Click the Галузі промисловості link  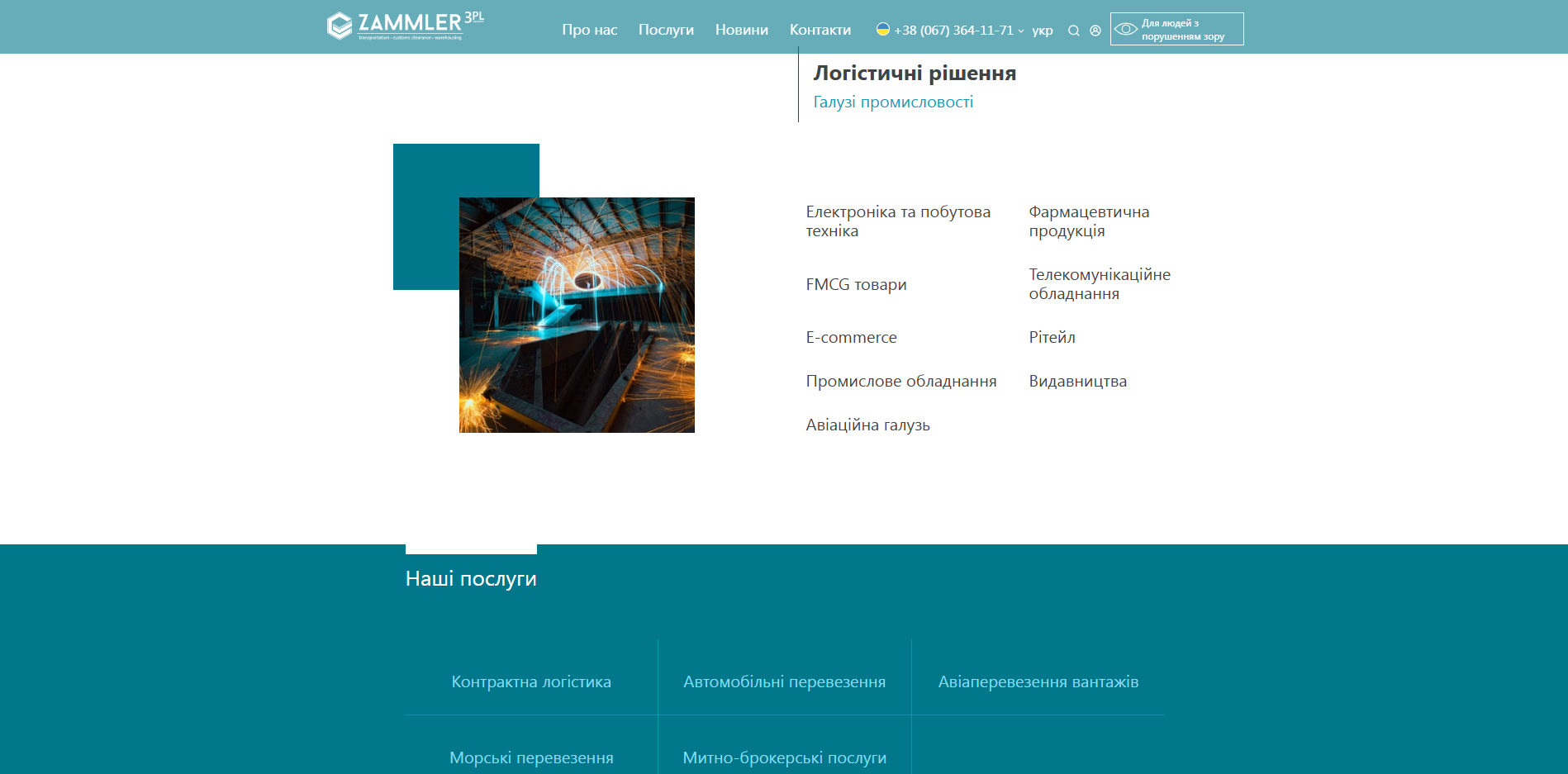click(x=893, y=101)
